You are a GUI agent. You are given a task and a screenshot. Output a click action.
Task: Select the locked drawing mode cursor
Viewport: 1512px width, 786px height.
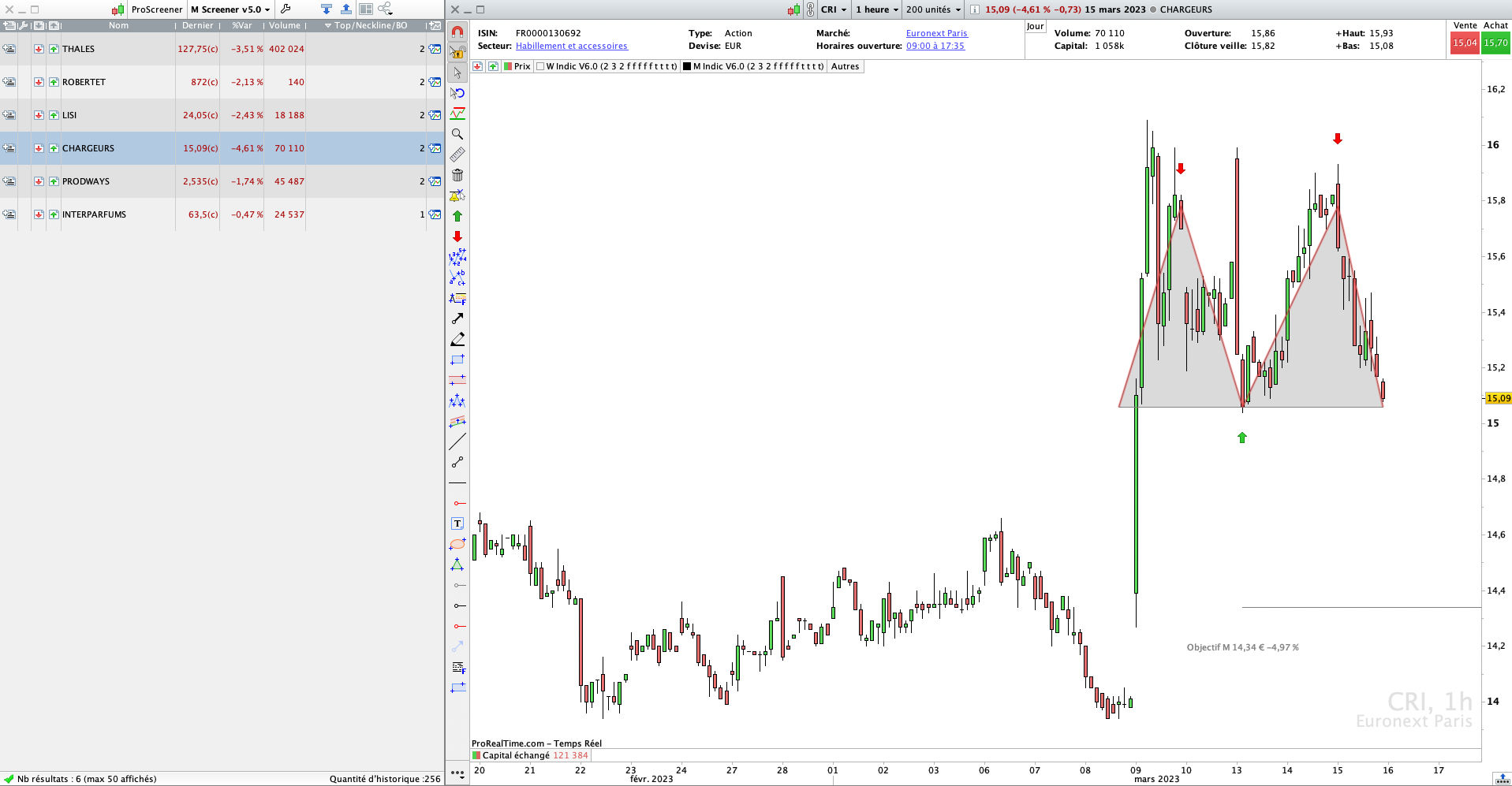point(457,52)
